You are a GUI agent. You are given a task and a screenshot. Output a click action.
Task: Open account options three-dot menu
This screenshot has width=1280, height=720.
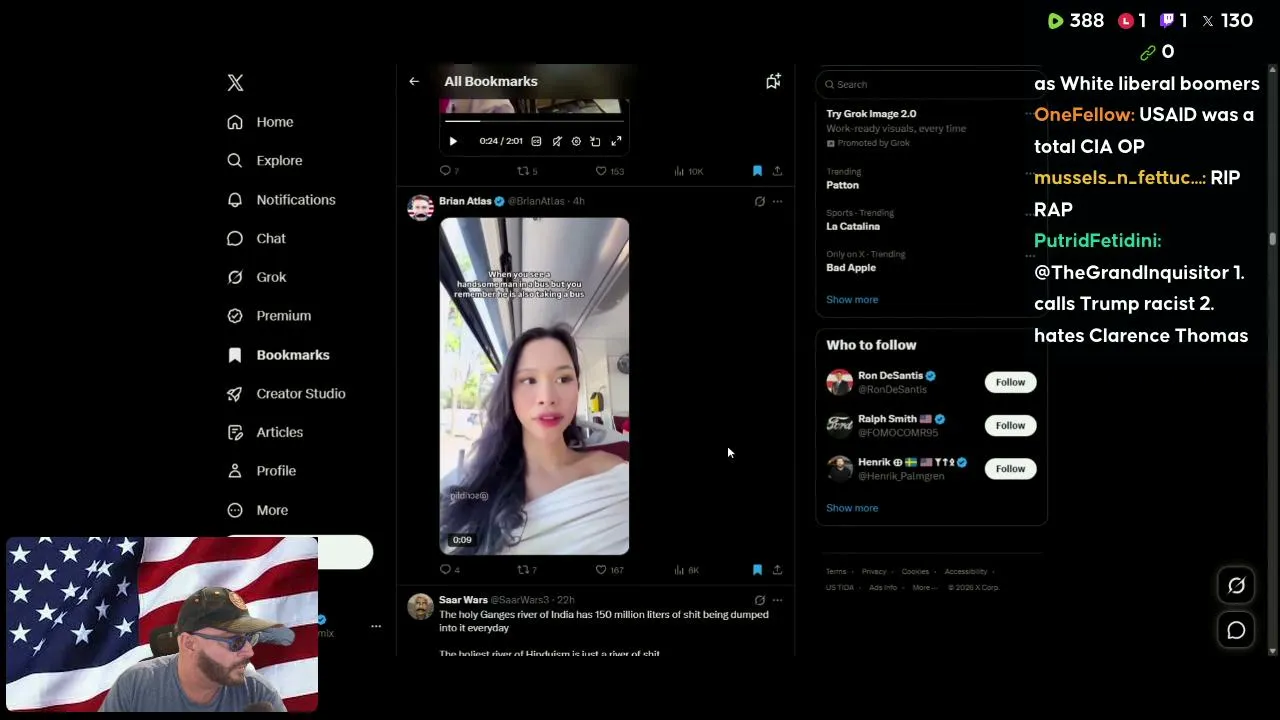point(376,626)
